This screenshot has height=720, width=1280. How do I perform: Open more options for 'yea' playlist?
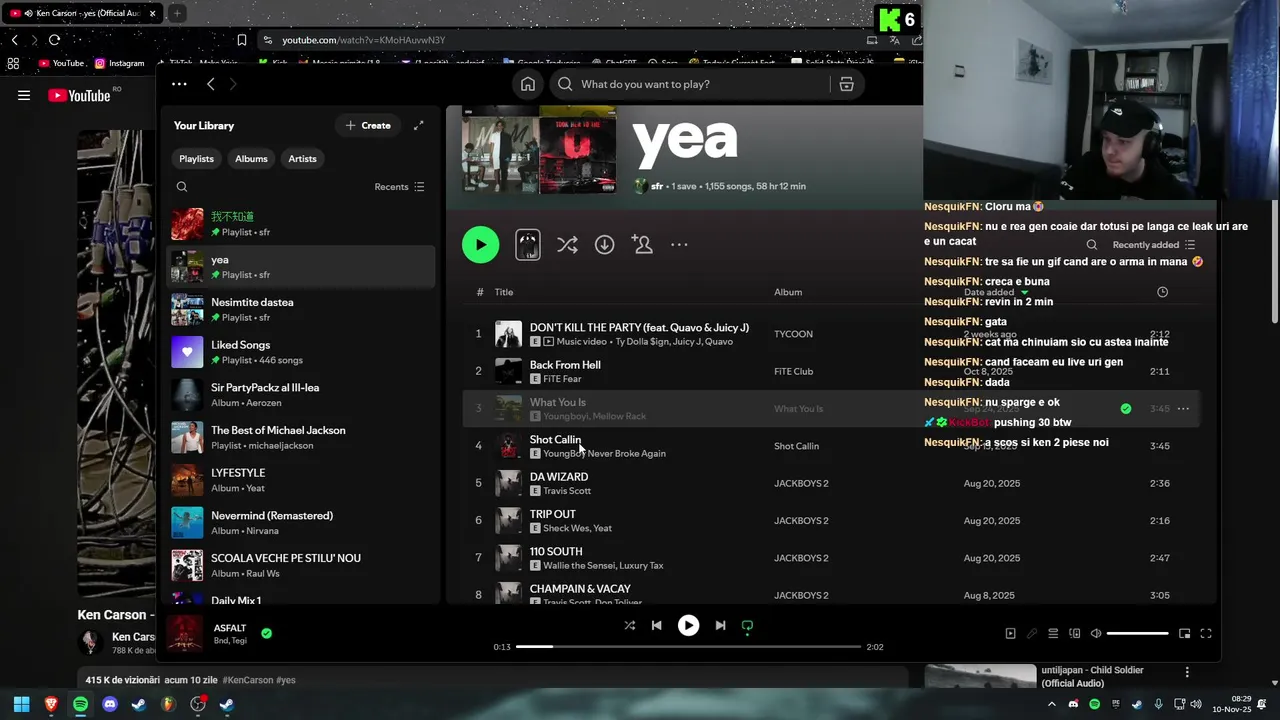click(x=679, y=245)
